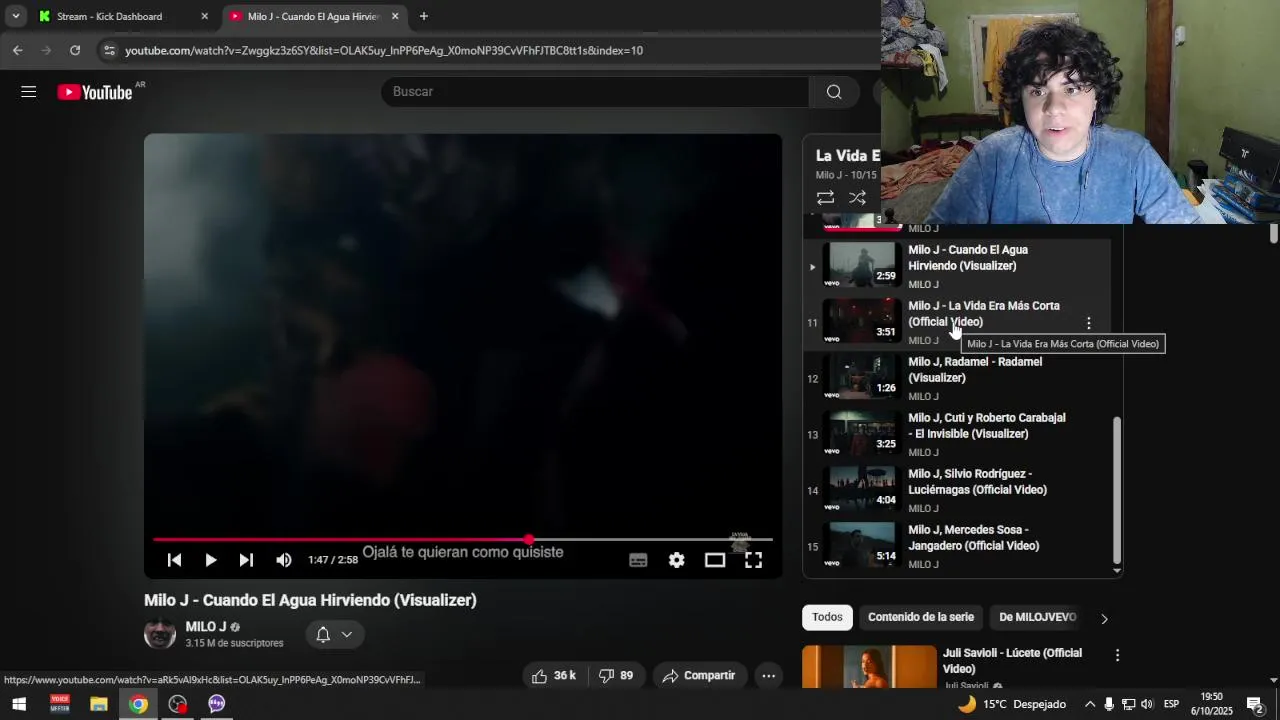Focus the Buscar search field
Image resolution: width=1280 pixels, height=720 pixels.
[x=595, y=92]
